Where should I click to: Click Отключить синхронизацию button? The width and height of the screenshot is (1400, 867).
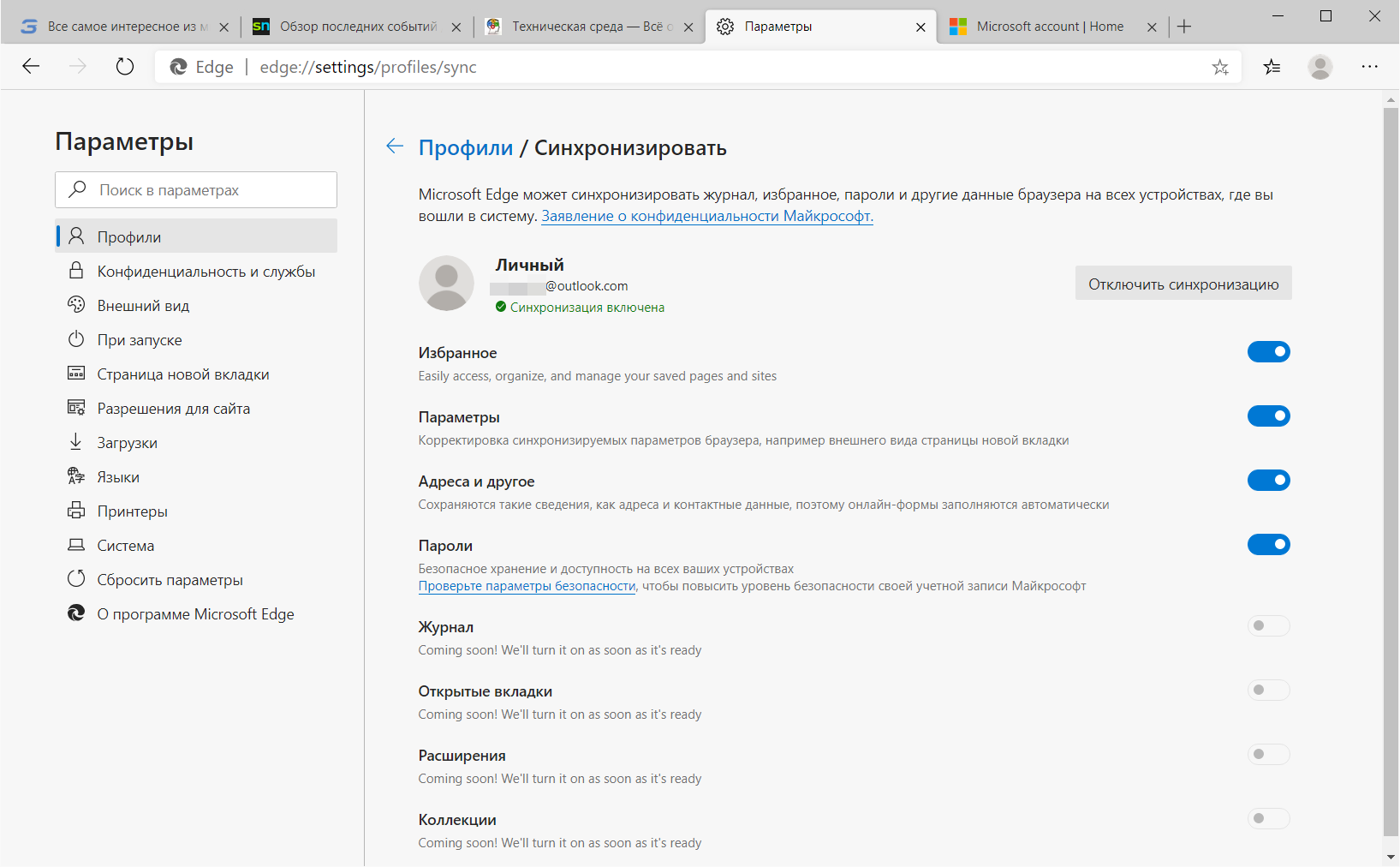[1183, 284]
